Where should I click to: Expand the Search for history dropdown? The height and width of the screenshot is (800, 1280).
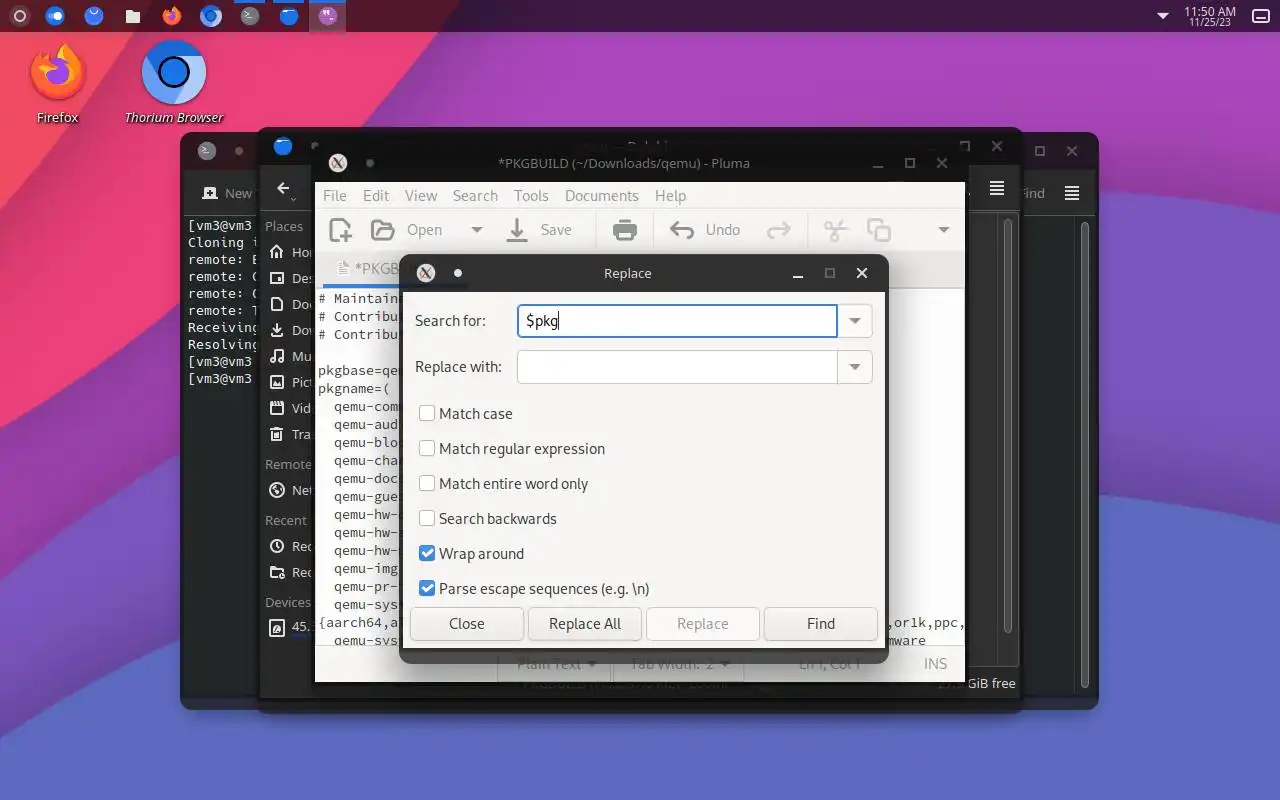[x=855, y=321]
